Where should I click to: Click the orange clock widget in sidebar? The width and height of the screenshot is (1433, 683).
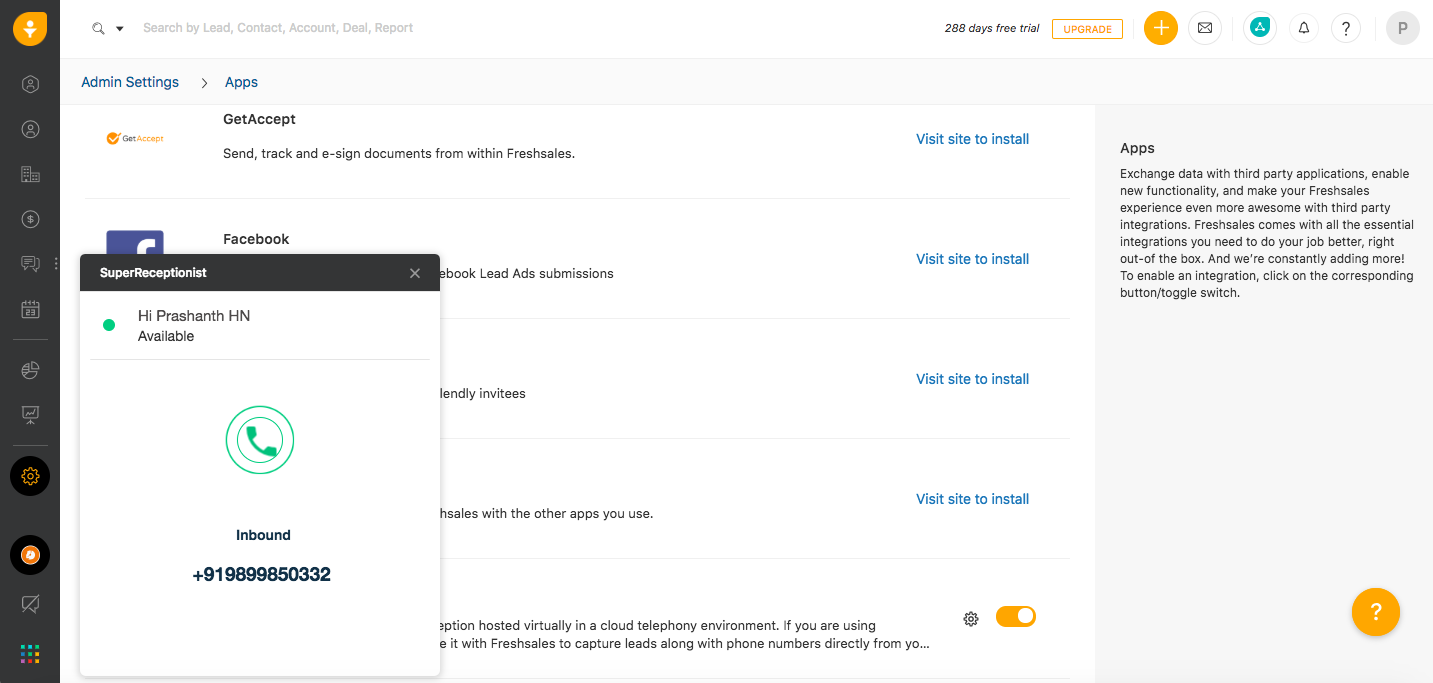[x=30, y=555]
